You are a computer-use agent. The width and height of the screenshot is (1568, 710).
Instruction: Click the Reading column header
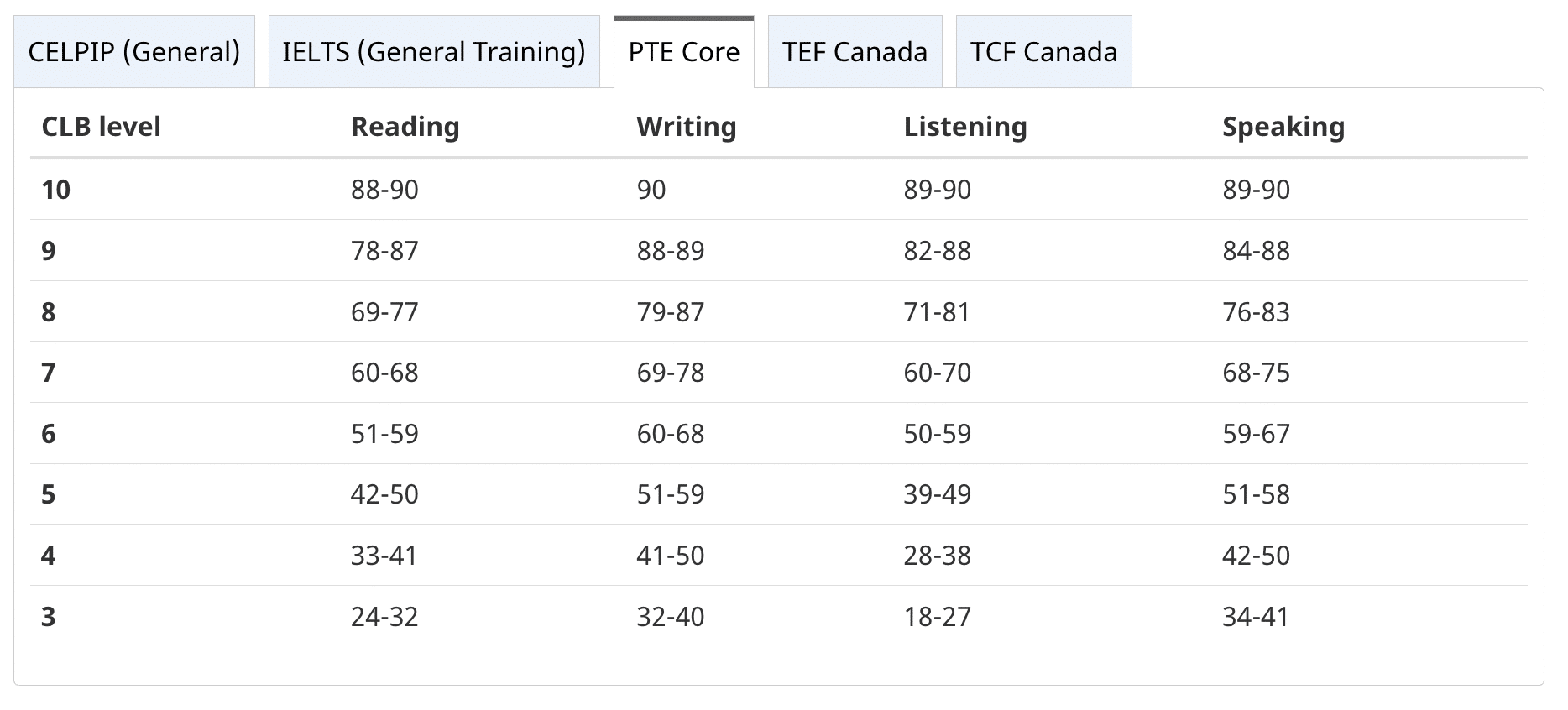405,127
